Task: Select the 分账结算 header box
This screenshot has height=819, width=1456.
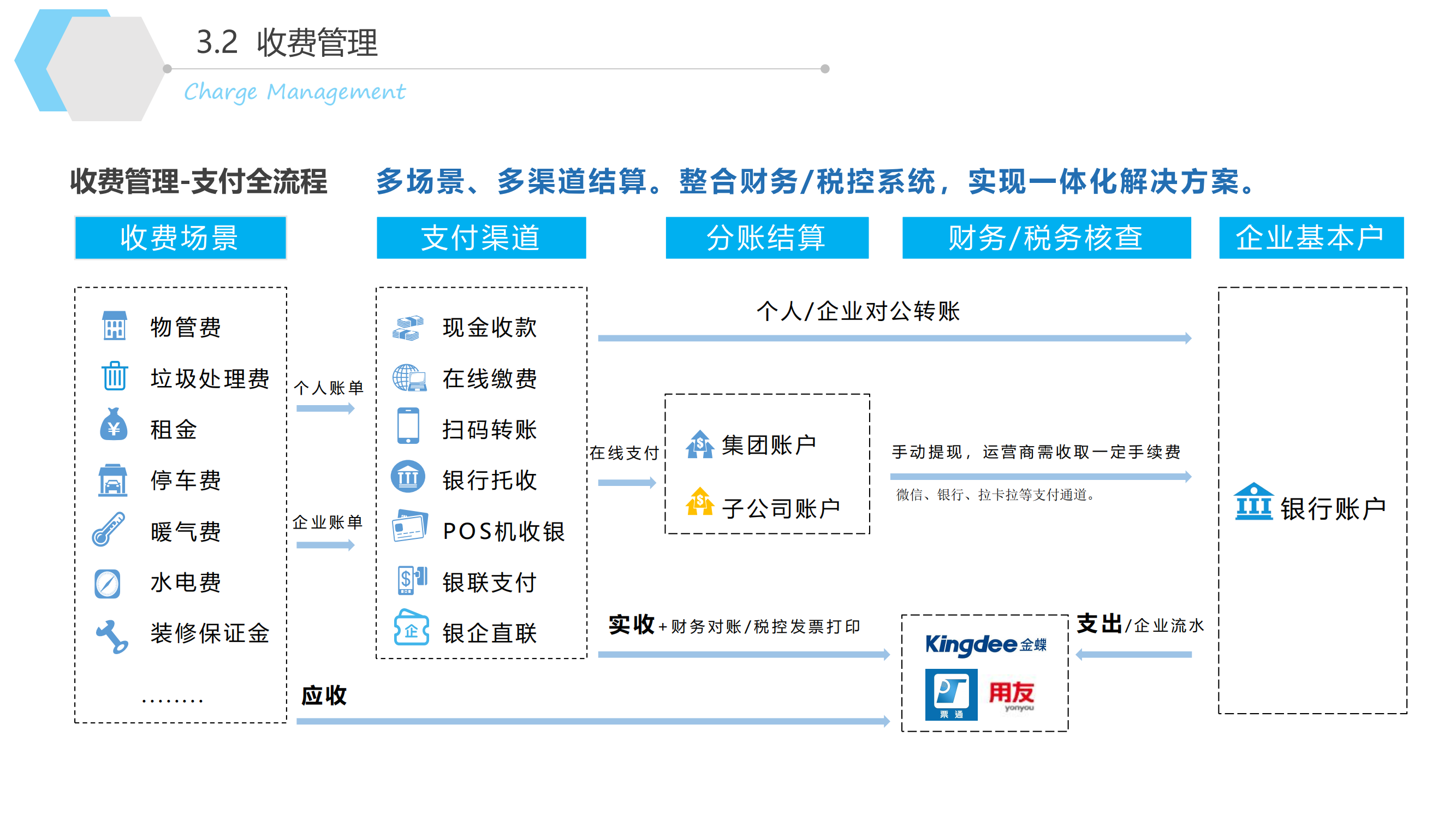Action: tap(766, 238)
